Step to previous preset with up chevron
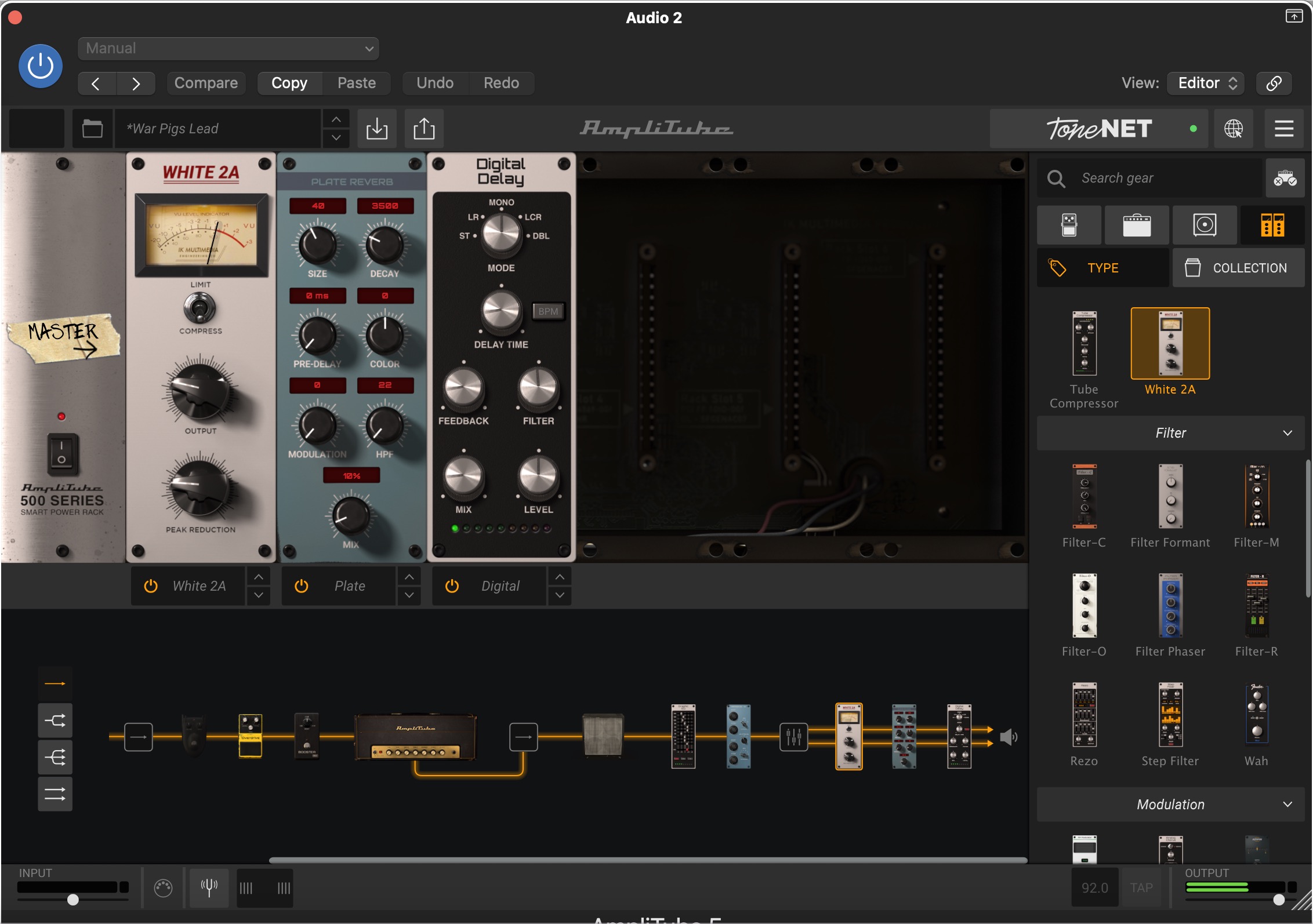The width and height of the screenshot is (1313, 924). [x=336, y=119]
